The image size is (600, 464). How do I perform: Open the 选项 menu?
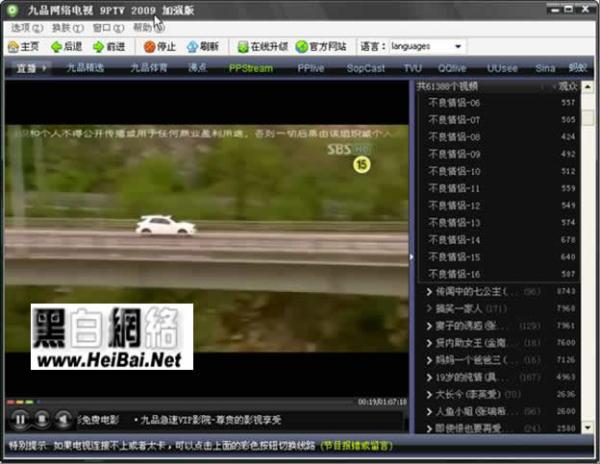point(21,28)
